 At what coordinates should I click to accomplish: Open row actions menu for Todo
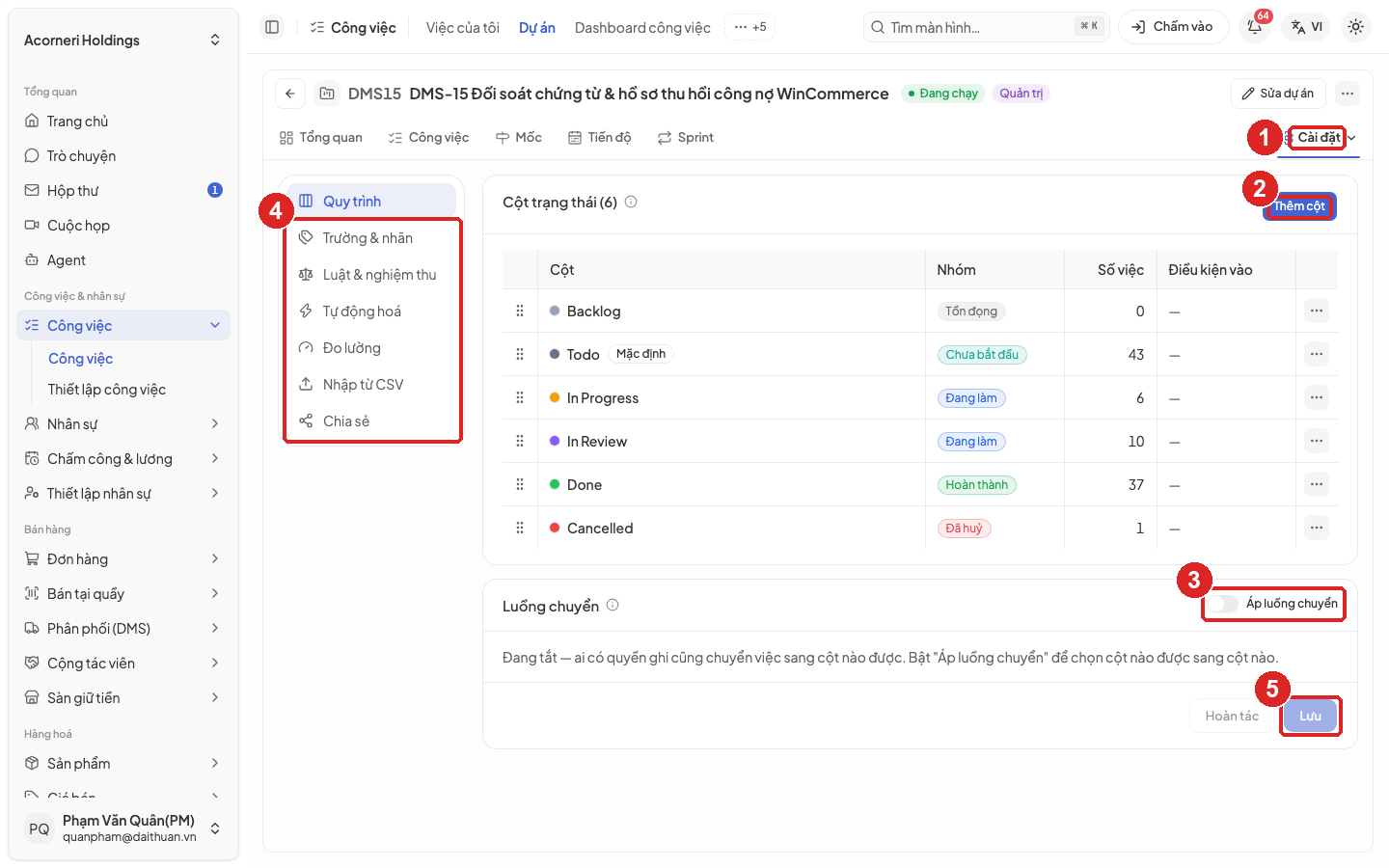[1317, 354]
